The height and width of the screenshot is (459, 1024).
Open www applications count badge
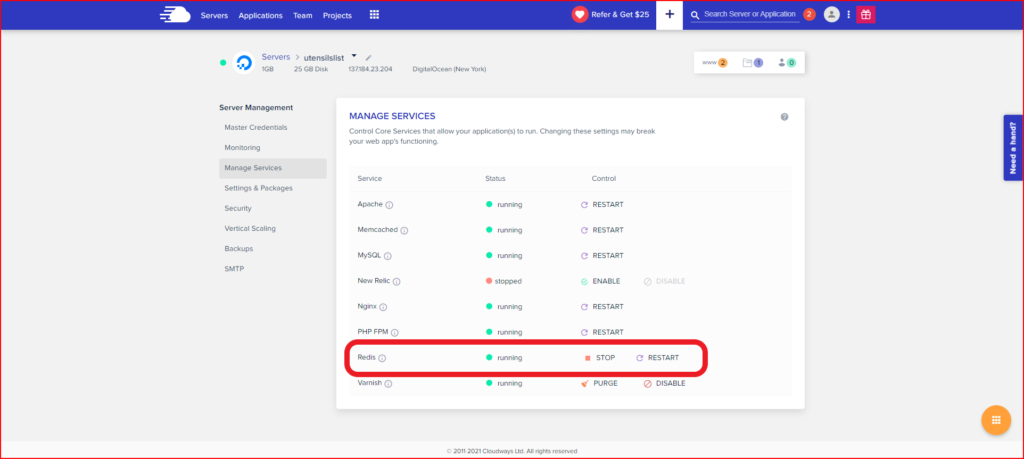pos(714,63)
